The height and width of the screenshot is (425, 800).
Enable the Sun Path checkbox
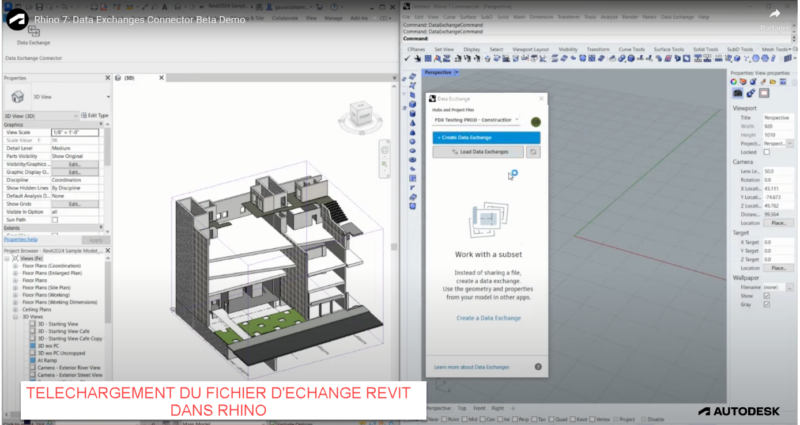(55, 219)
